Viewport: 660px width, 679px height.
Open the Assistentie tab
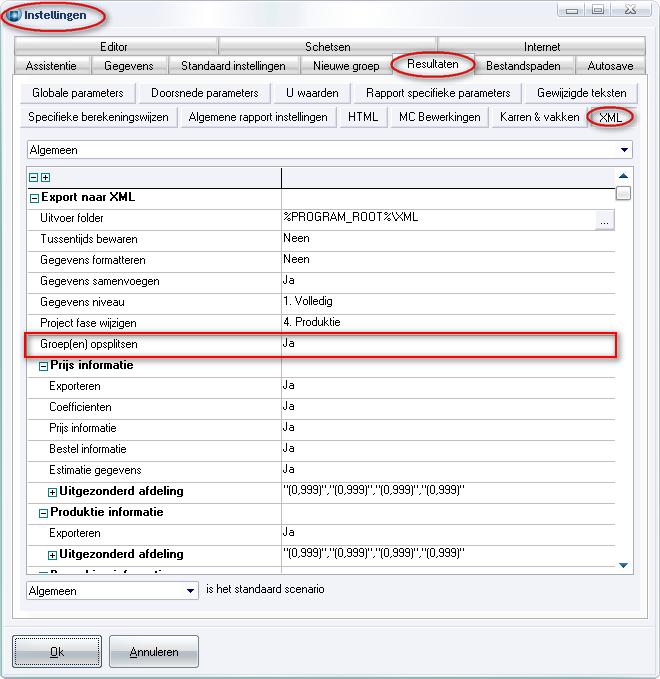pos(51,66)
